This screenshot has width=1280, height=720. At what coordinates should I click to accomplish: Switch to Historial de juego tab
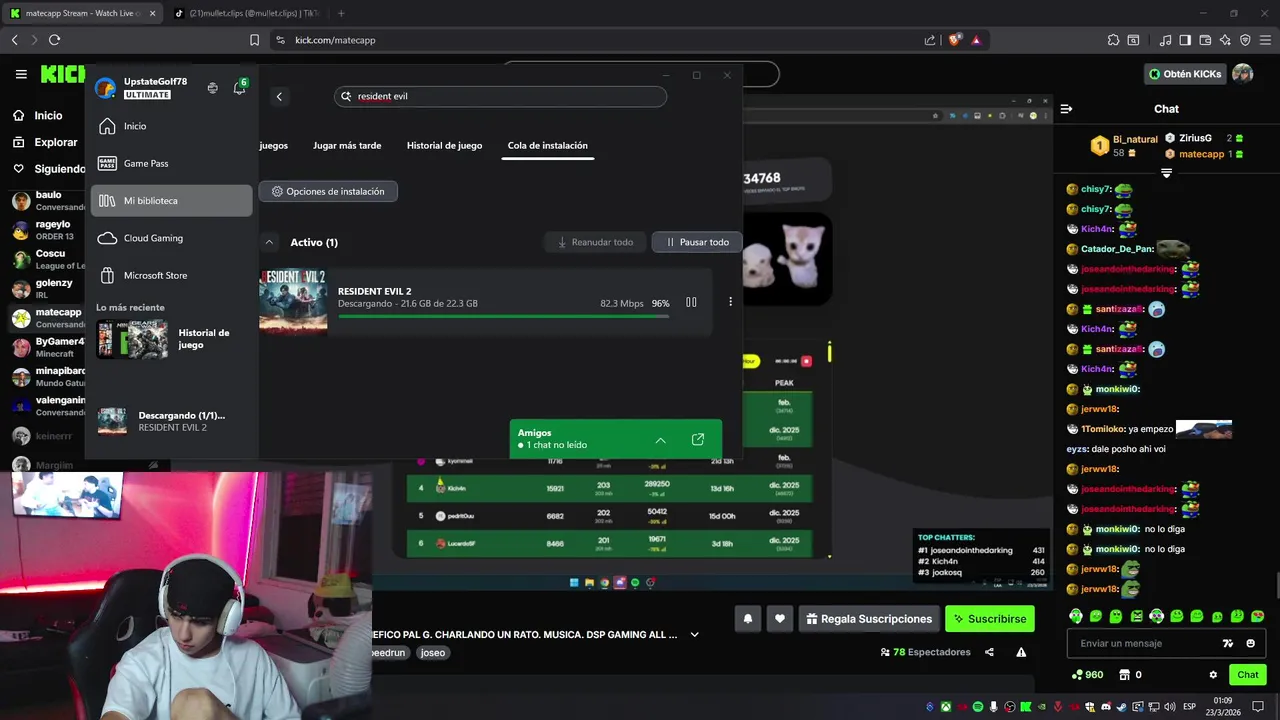(x=444, y=145)
